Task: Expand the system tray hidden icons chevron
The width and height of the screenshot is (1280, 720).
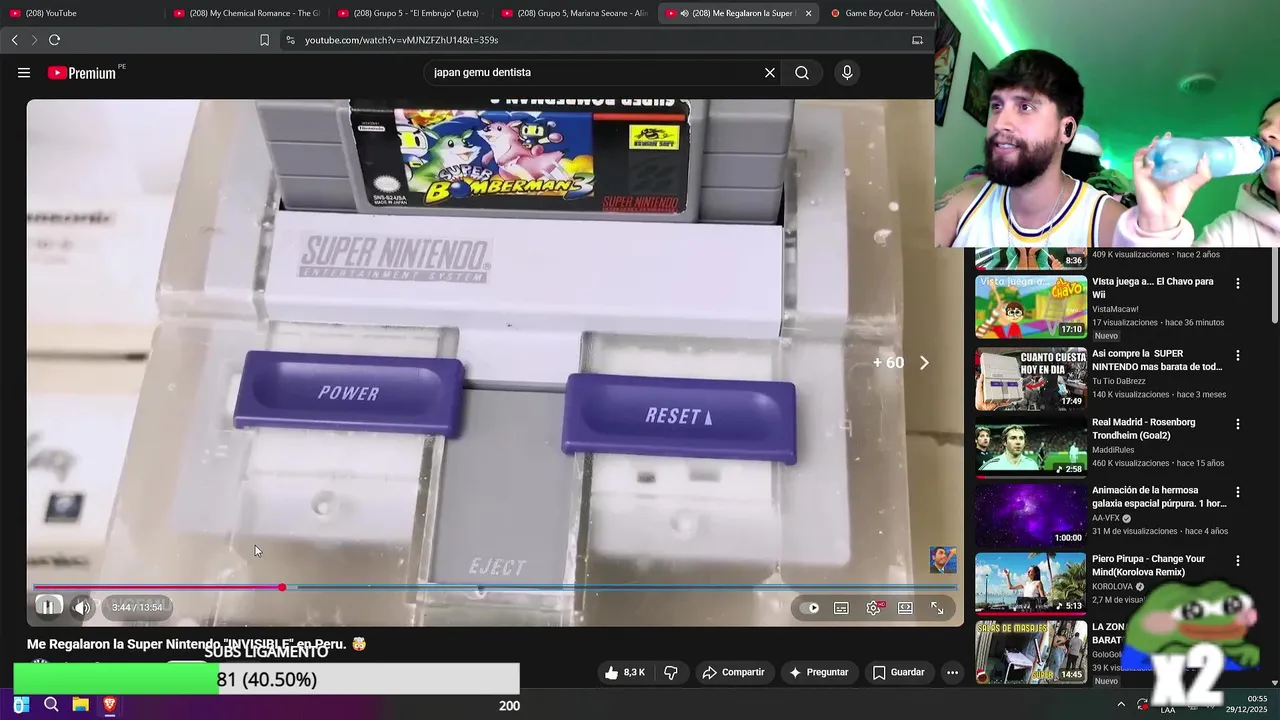Action: (x=1120, y=705)
